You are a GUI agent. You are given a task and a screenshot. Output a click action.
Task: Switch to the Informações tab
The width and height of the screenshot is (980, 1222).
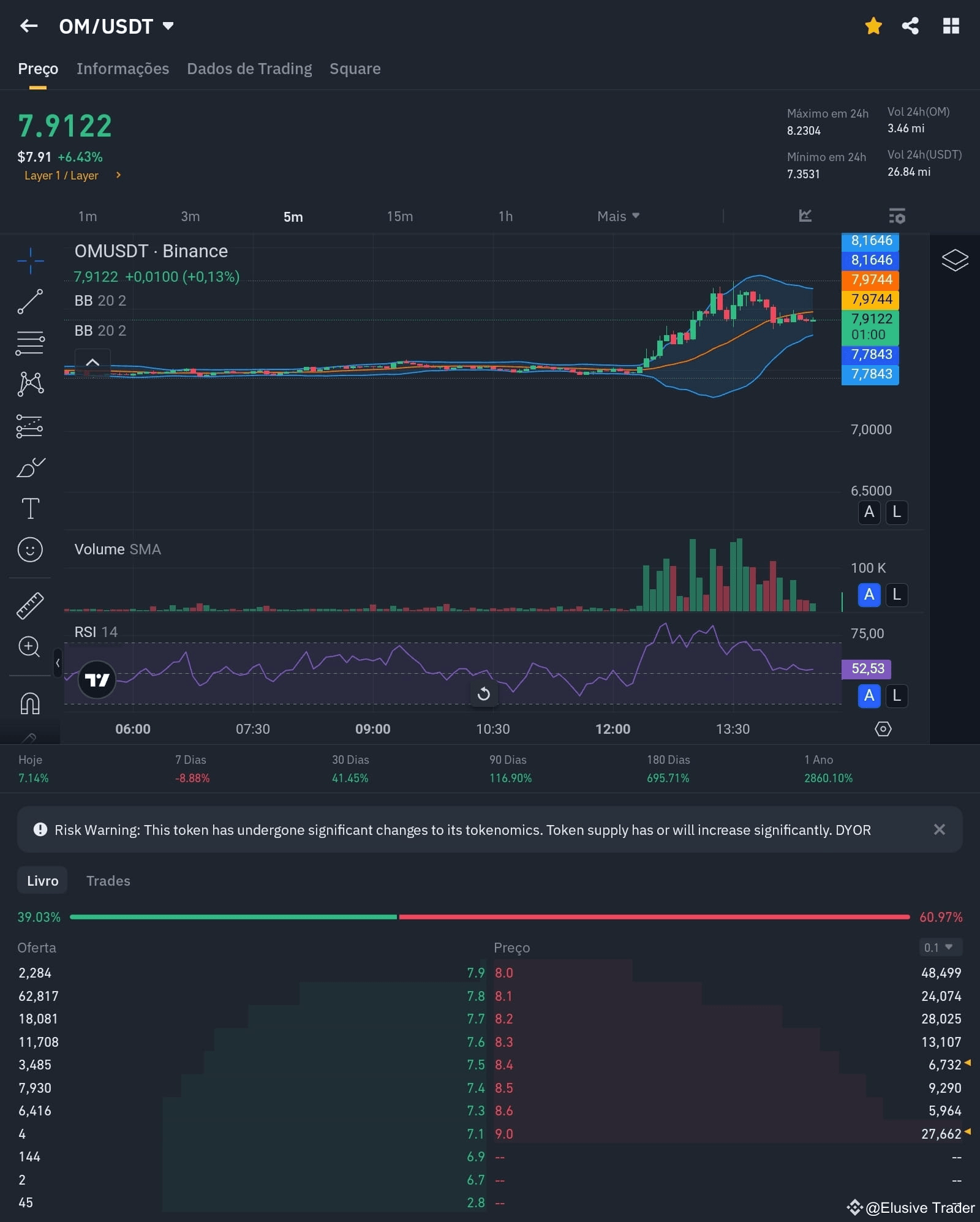point(123,69)
